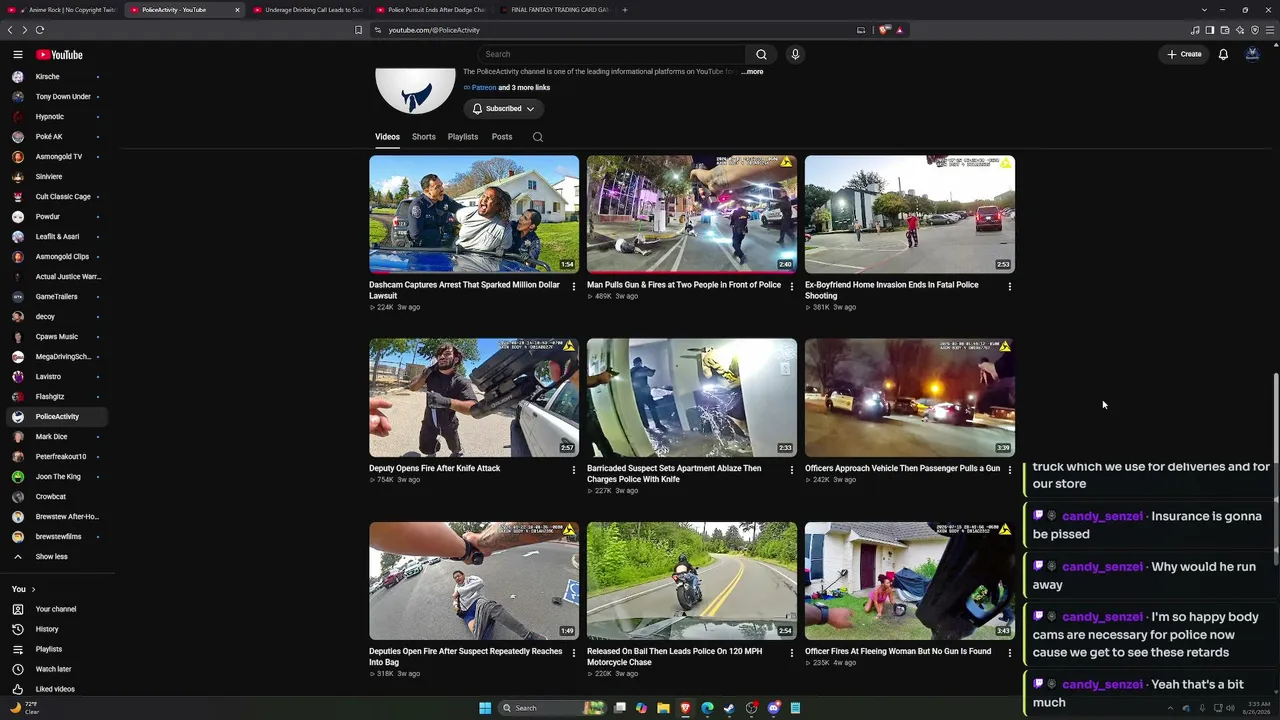Open Brave VPN shield icon

[x=1255, y=30]
